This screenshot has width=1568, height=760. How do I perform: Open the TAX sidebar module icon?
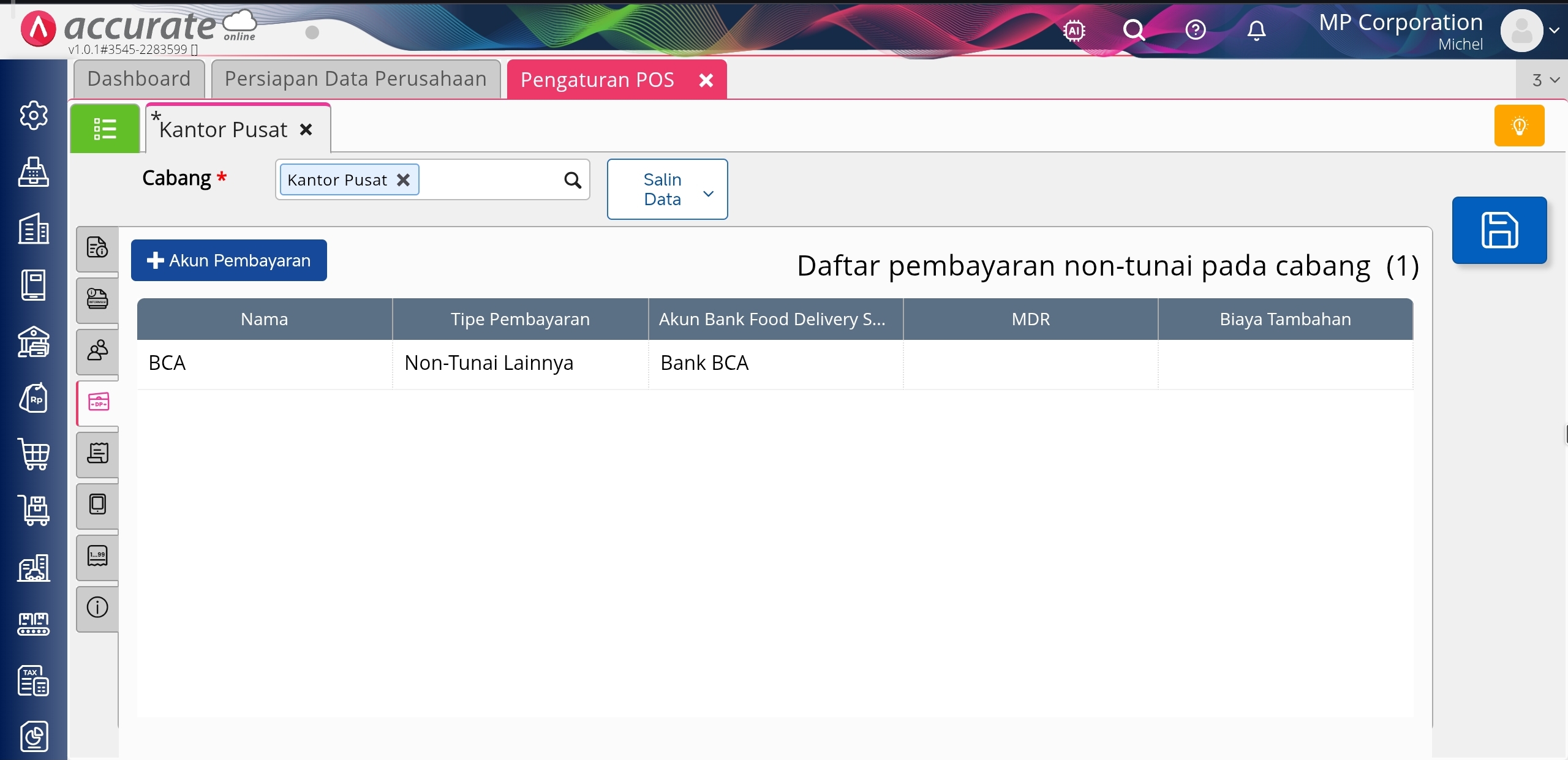(34, 680)
